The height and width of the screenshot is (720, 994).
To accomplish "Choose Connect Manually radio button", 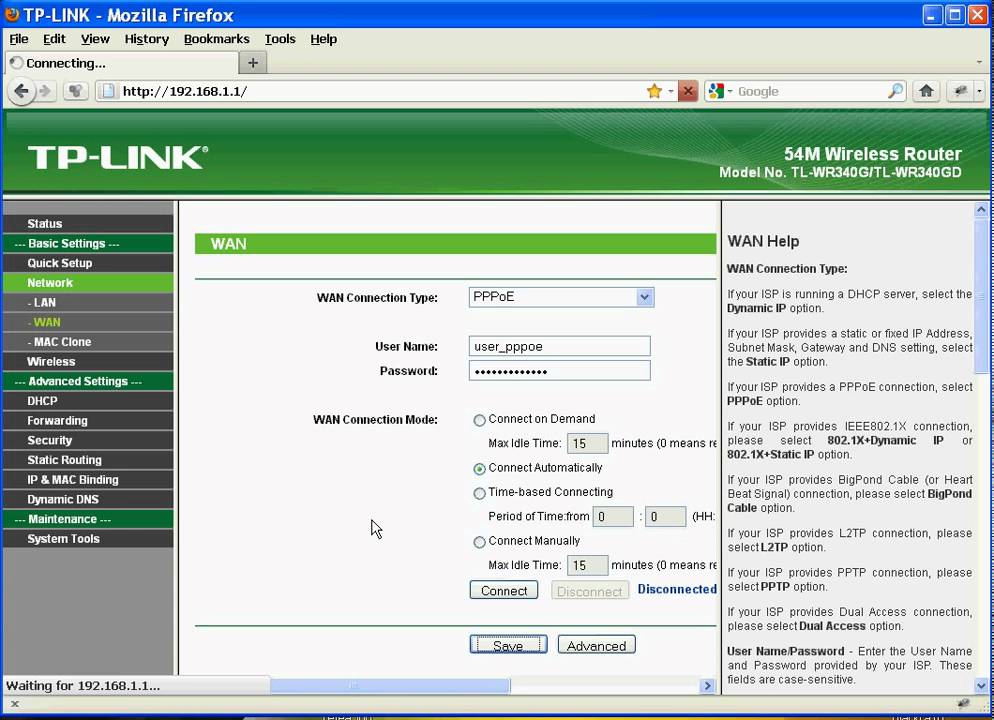I will [x=480, y=542].
